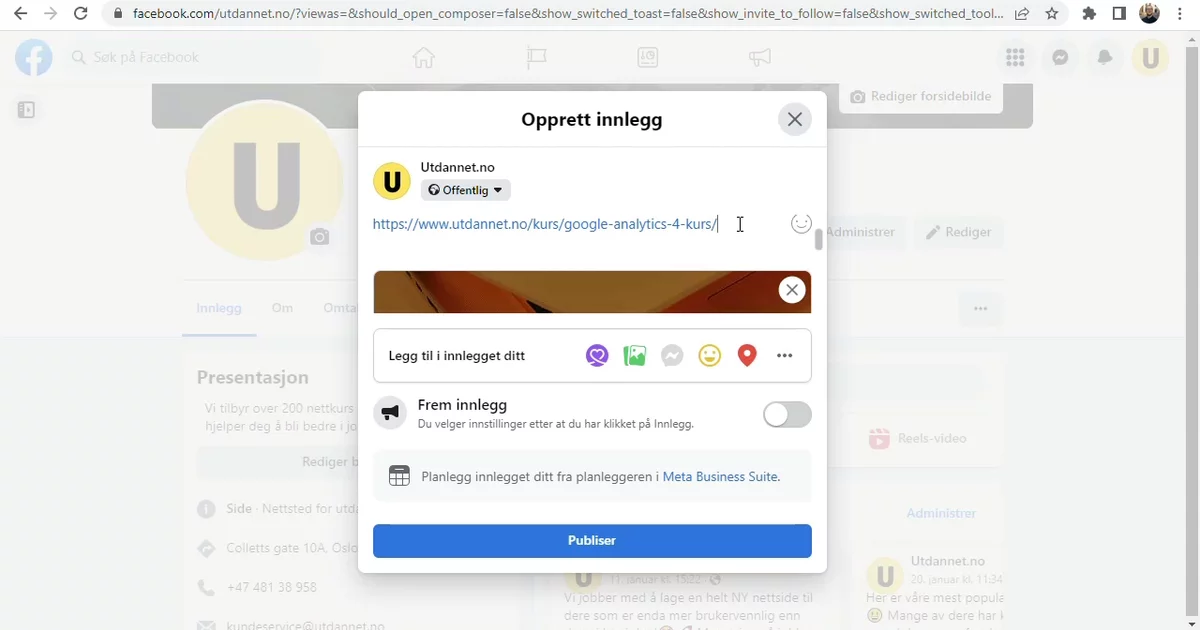Open Messenger in the top bar
Image resolution: width=1200 pixels, height=630 pixels.
click(x=1060, y=58)
